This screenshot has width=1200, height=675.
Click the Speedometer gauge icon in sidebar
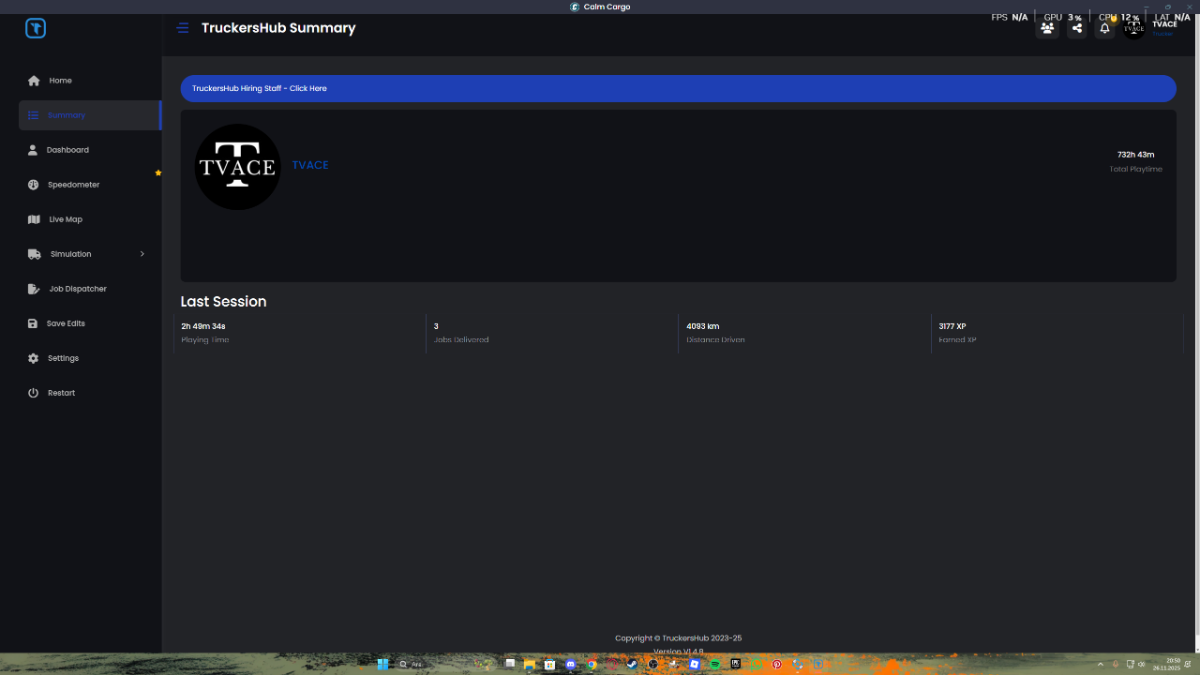33,185
